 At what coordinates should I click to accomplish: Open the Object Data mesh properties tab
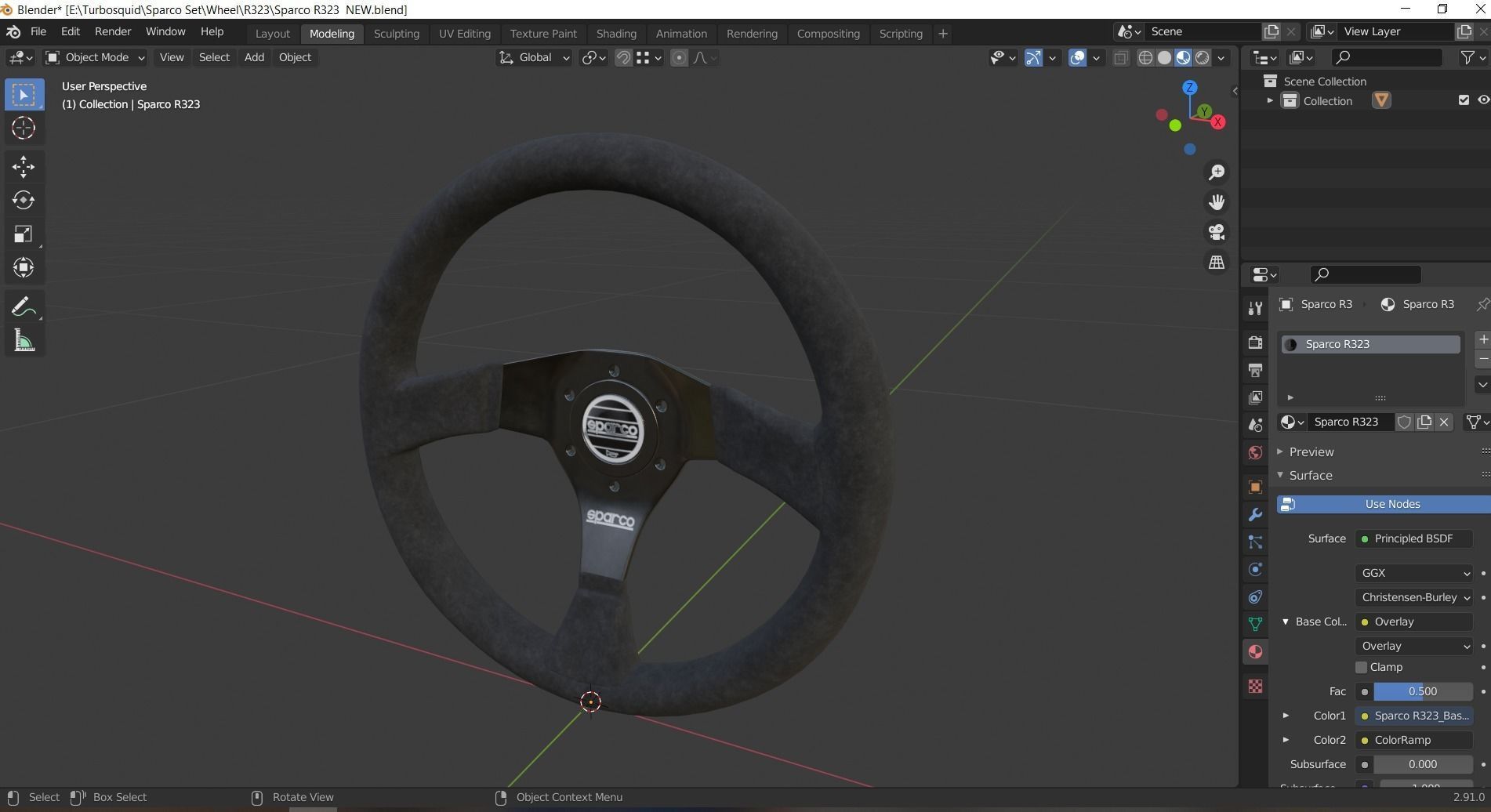(1255, 624)
